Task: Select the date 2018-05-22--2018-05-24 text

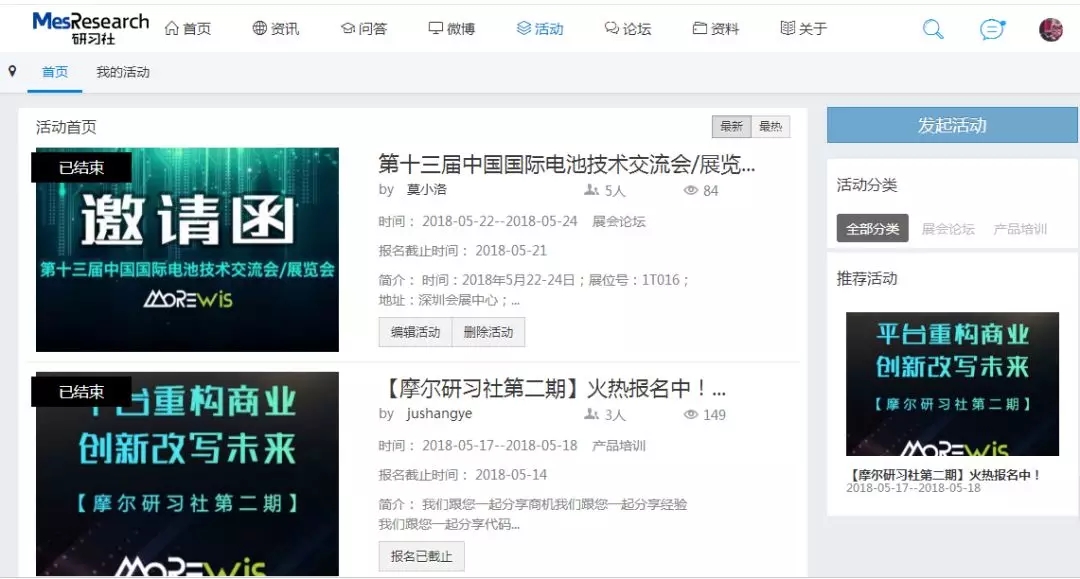Action: 499,221
